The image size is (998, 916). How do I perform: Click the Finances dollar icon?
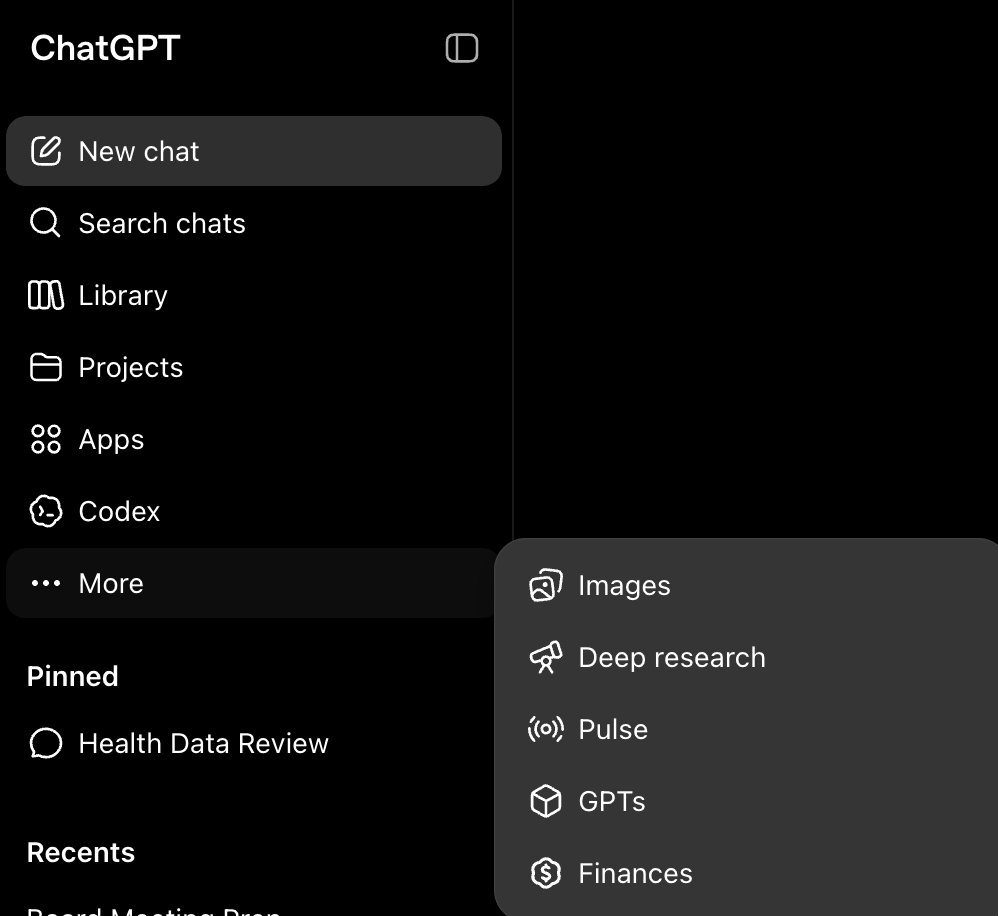click(x=545, y=873)
